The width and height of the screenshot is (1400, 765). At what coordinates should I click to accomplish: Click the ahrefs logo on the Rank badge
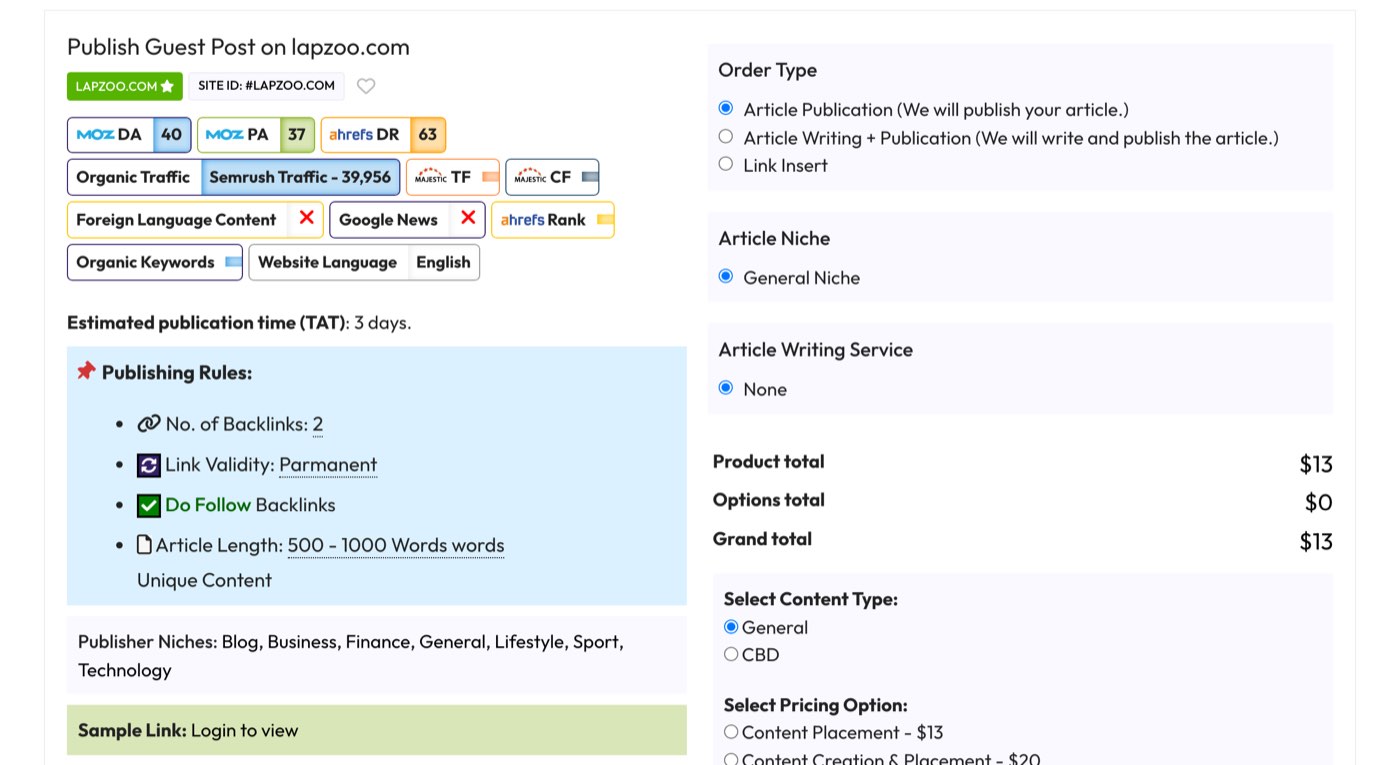click(521, 220)
